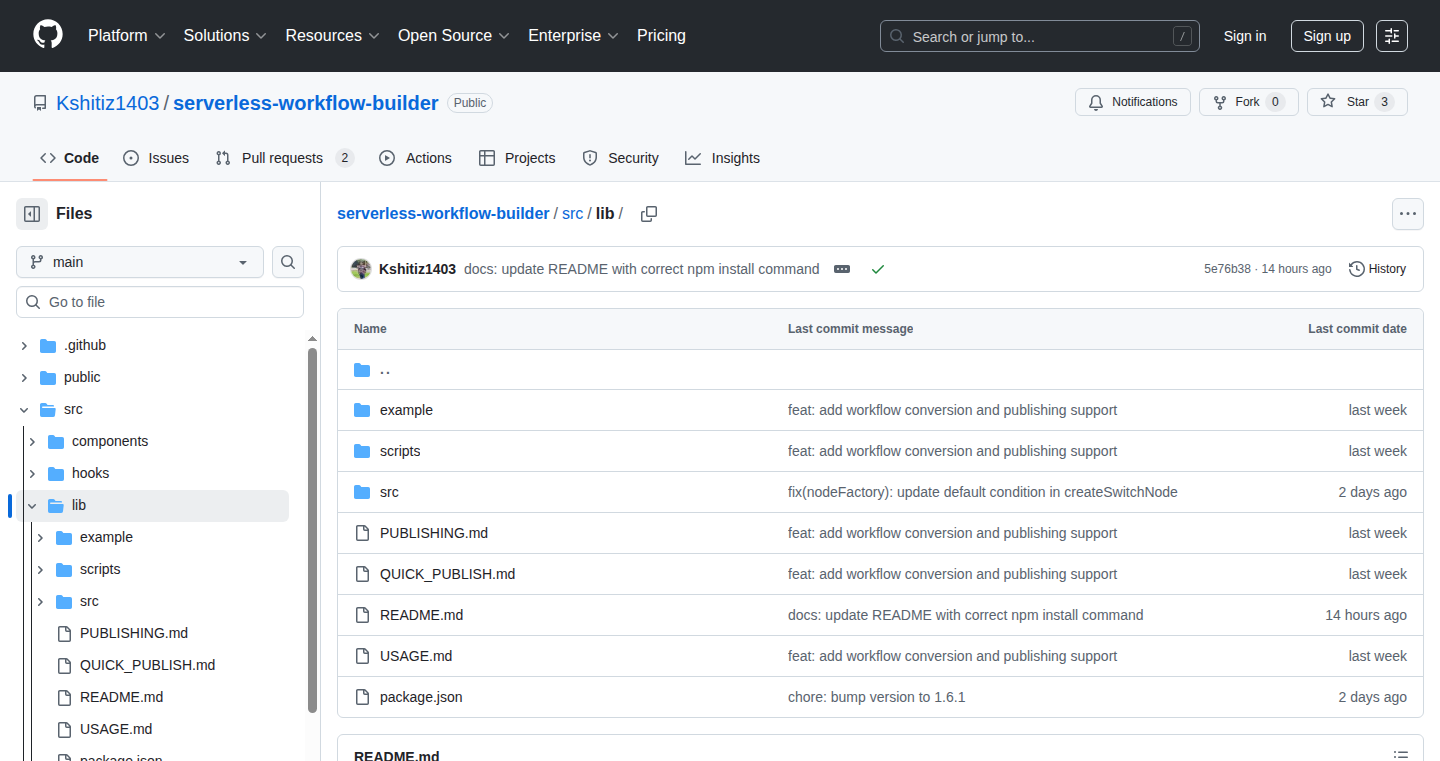Switch to the Projects tab
The height and width of the screenshot is (761, 1440).
[x=517, y=158]
